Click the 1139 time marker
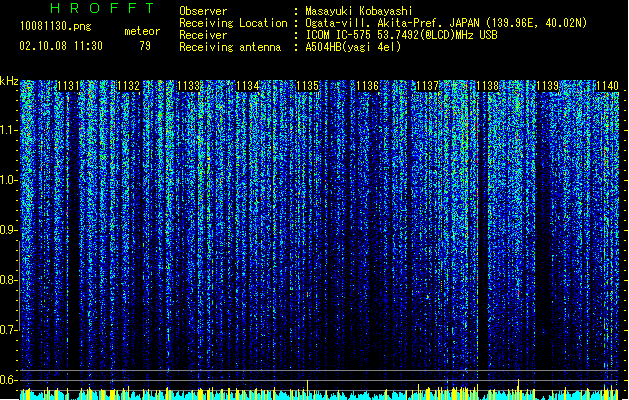Viewport: 629px width, 400px height. tap(547, 86)
